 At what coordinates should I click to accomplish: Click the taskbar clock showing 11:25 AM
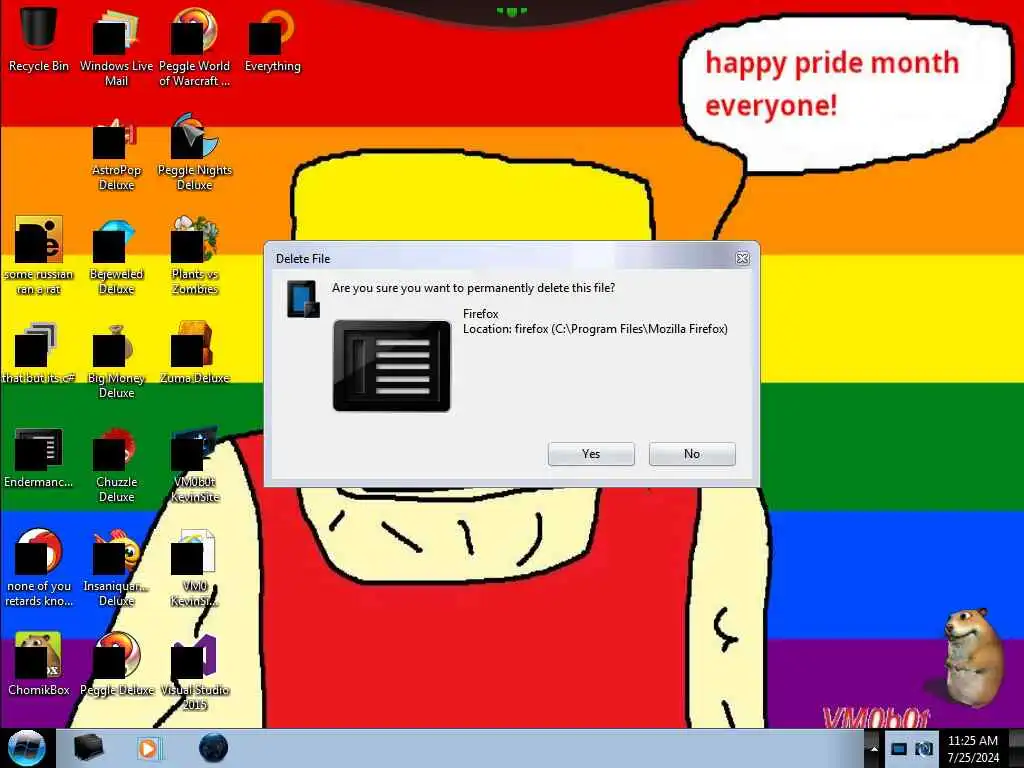pyautogui.click(x=973, y=749)
